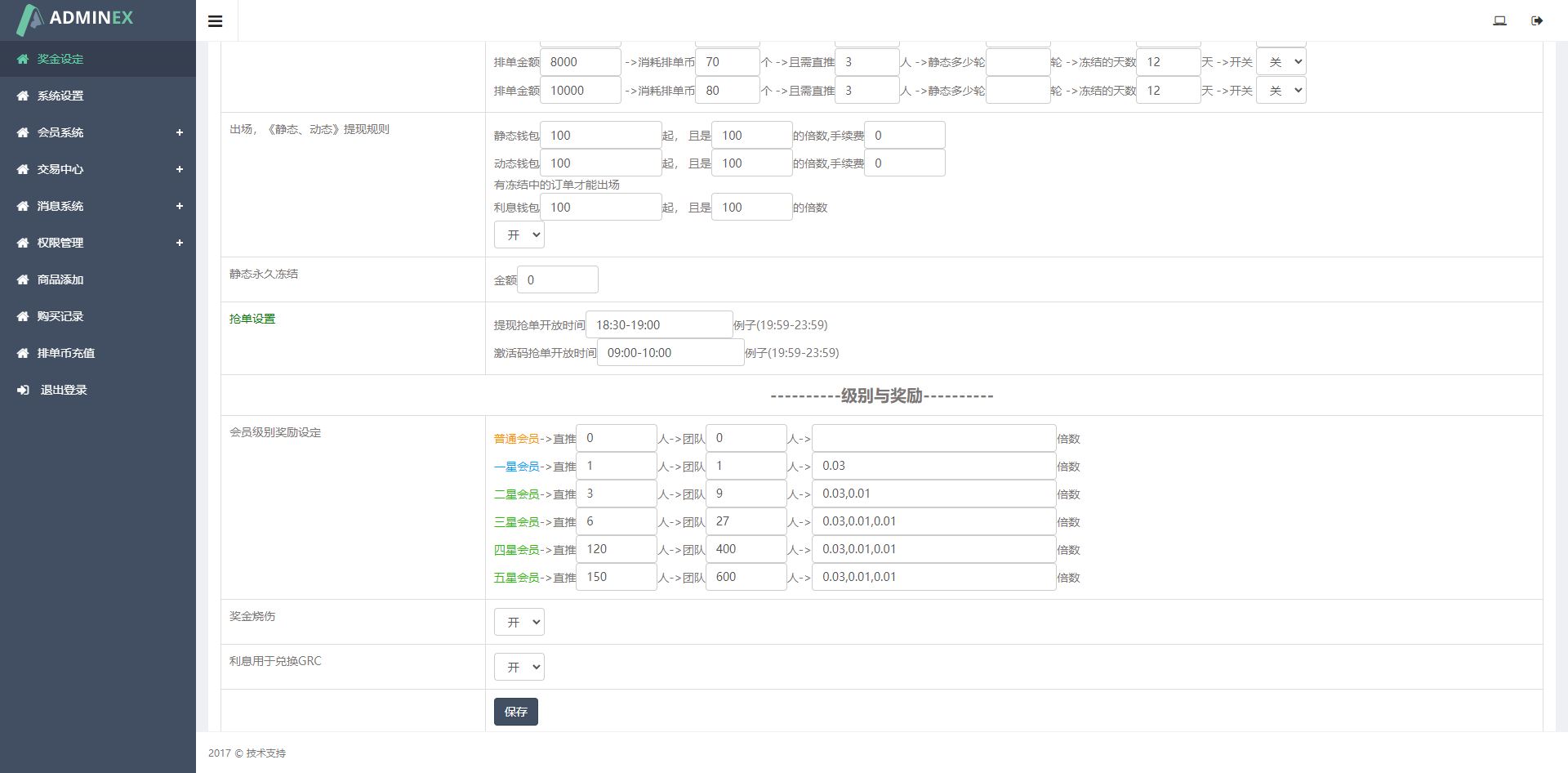Open 交易中心 menu item
The height and width of the screenshot is (773, 1568).
(x=98, y=169)
